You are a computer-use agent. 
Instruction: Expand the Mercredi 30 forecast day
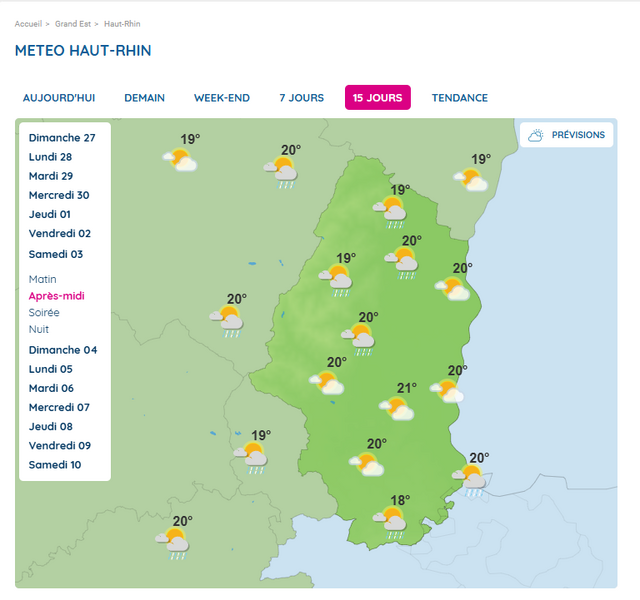[x=59, y=195]
